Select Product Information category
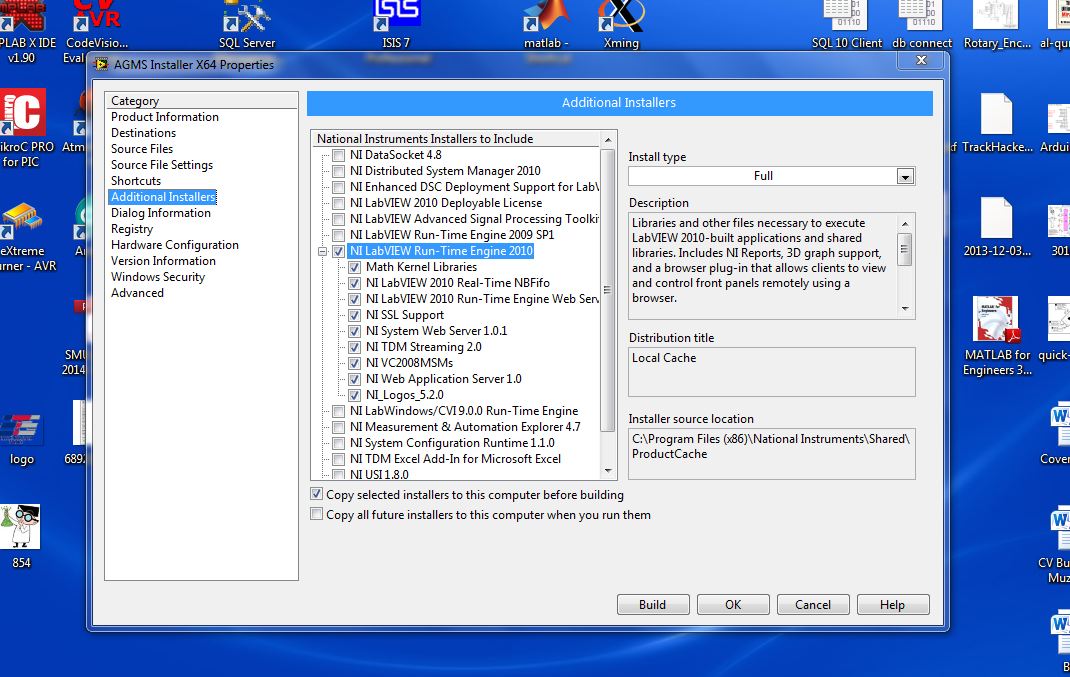 [x=165, y=117]
